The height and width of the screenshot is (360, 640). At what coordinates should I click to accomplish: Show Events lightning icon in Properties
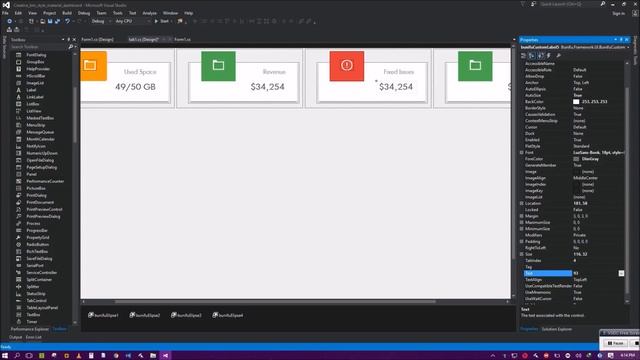click(x=549, y=56)
